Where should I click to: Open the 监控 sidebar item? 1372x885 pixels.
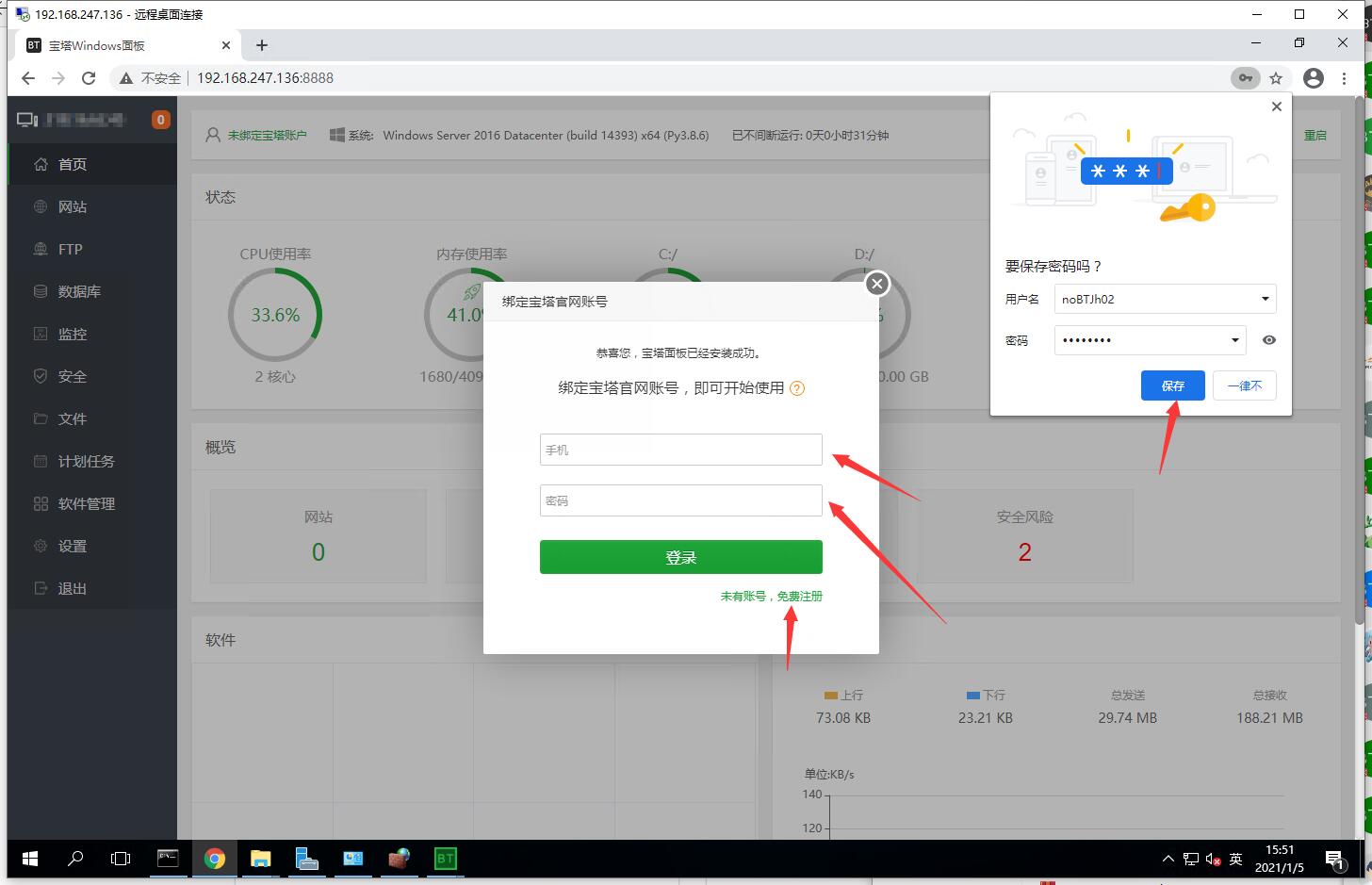click(92, 334)
